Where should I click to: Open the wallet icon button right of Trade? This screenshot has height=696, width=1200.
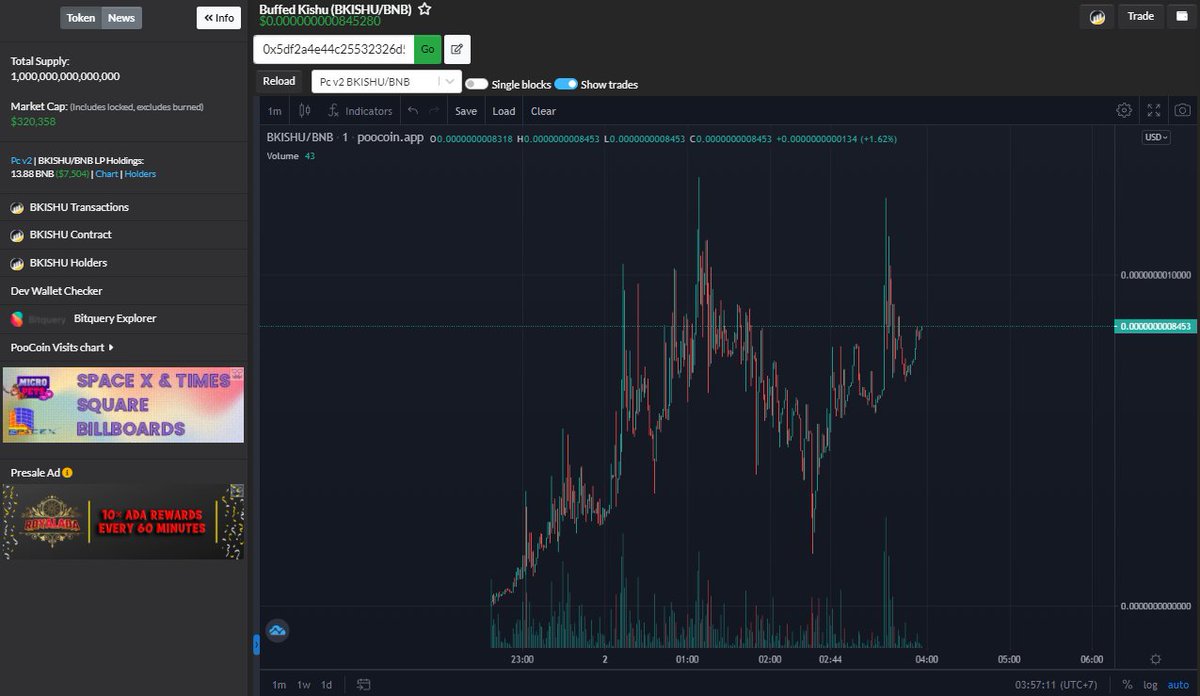pyautogui.click(x=1181, y=17)
